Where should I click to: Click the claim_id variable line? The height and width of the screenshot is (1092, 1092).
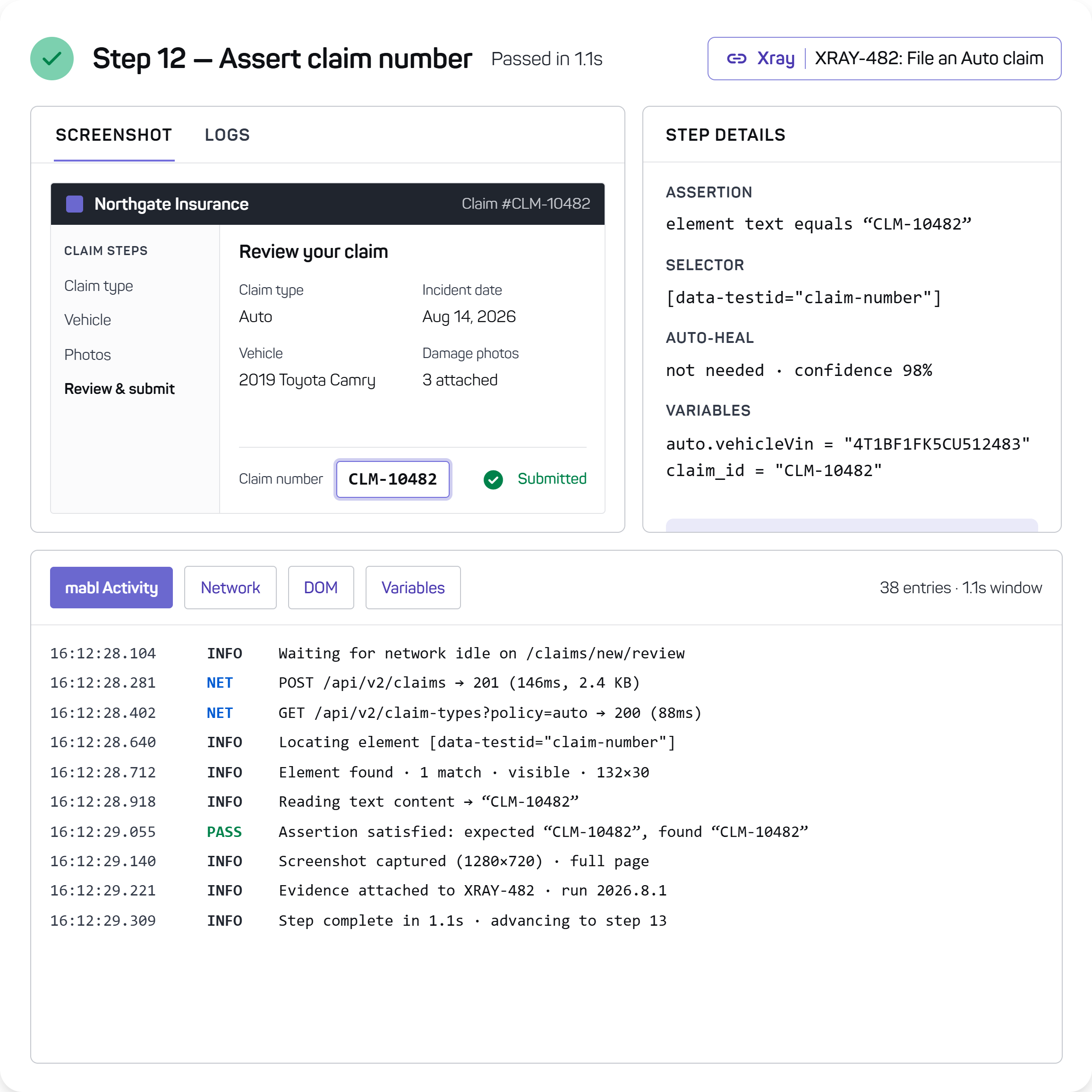click(774, 471)
